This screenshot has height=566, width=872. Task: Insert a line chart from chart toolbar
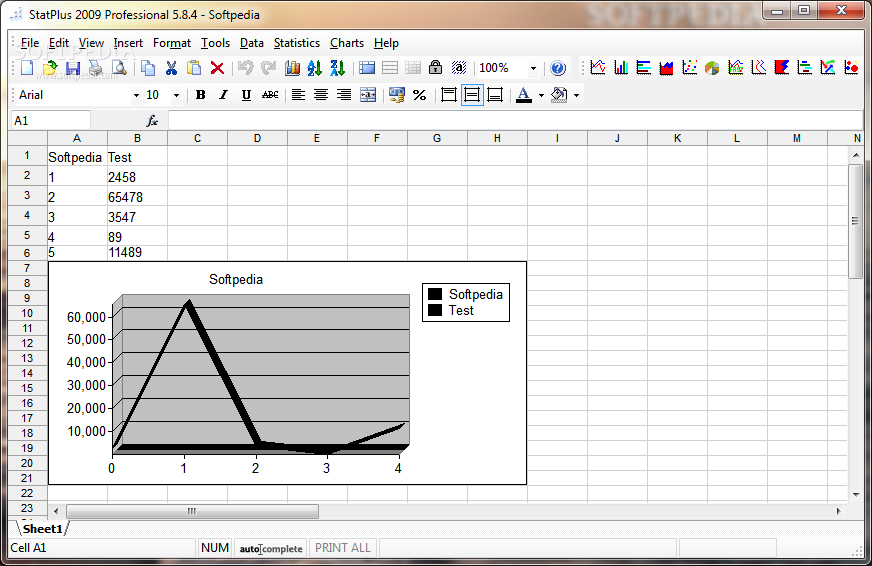click(598, 67)
